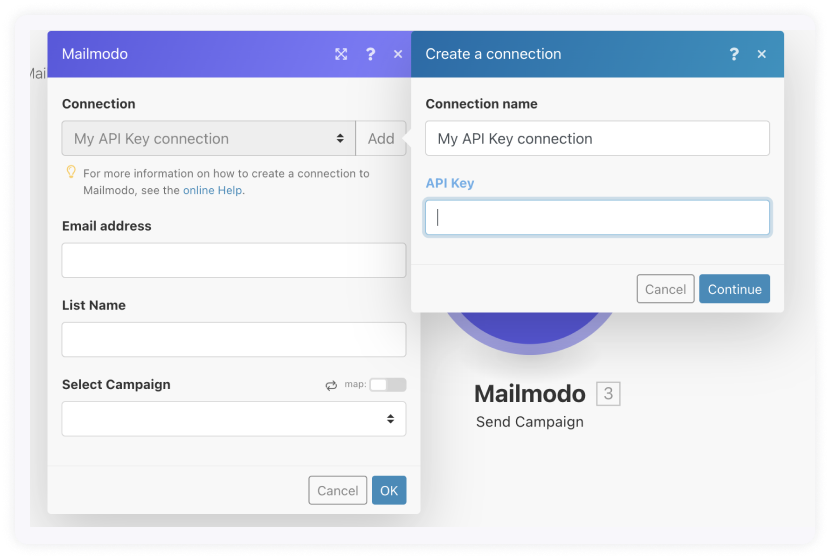Click the module number 3 badge

click(x=608, y=393)
